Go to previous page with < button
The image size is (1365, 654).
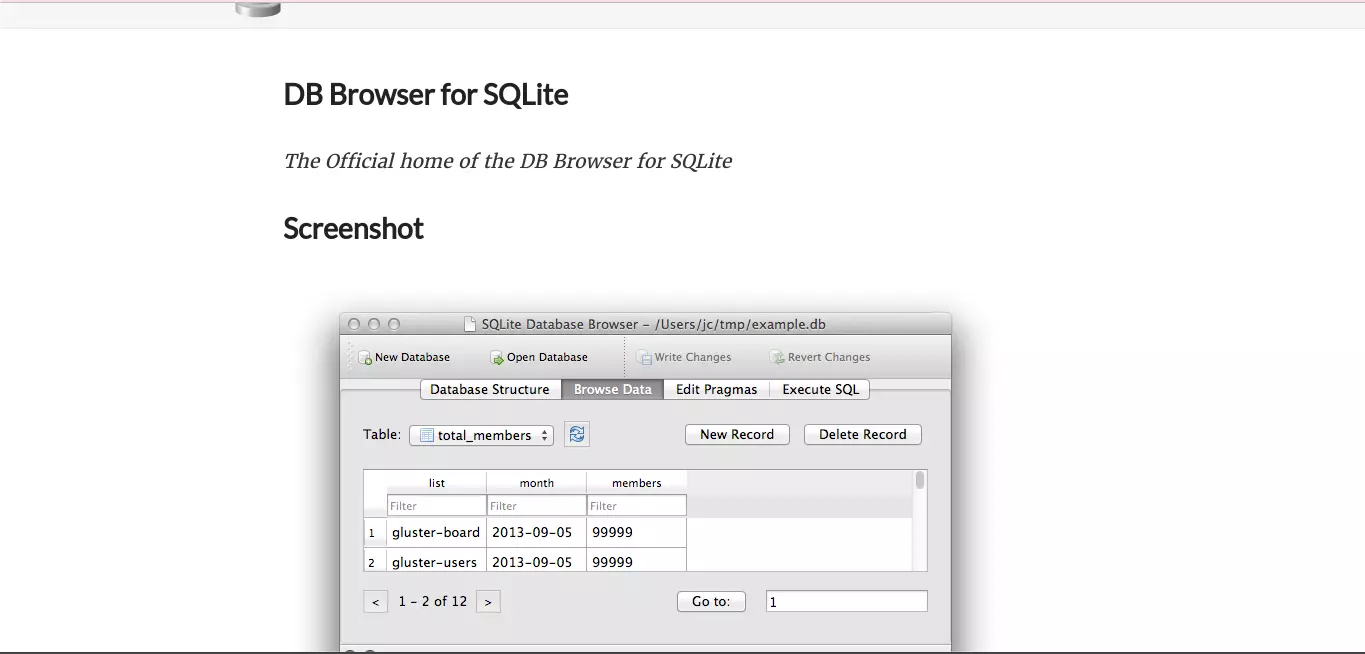tap(375, 602)
